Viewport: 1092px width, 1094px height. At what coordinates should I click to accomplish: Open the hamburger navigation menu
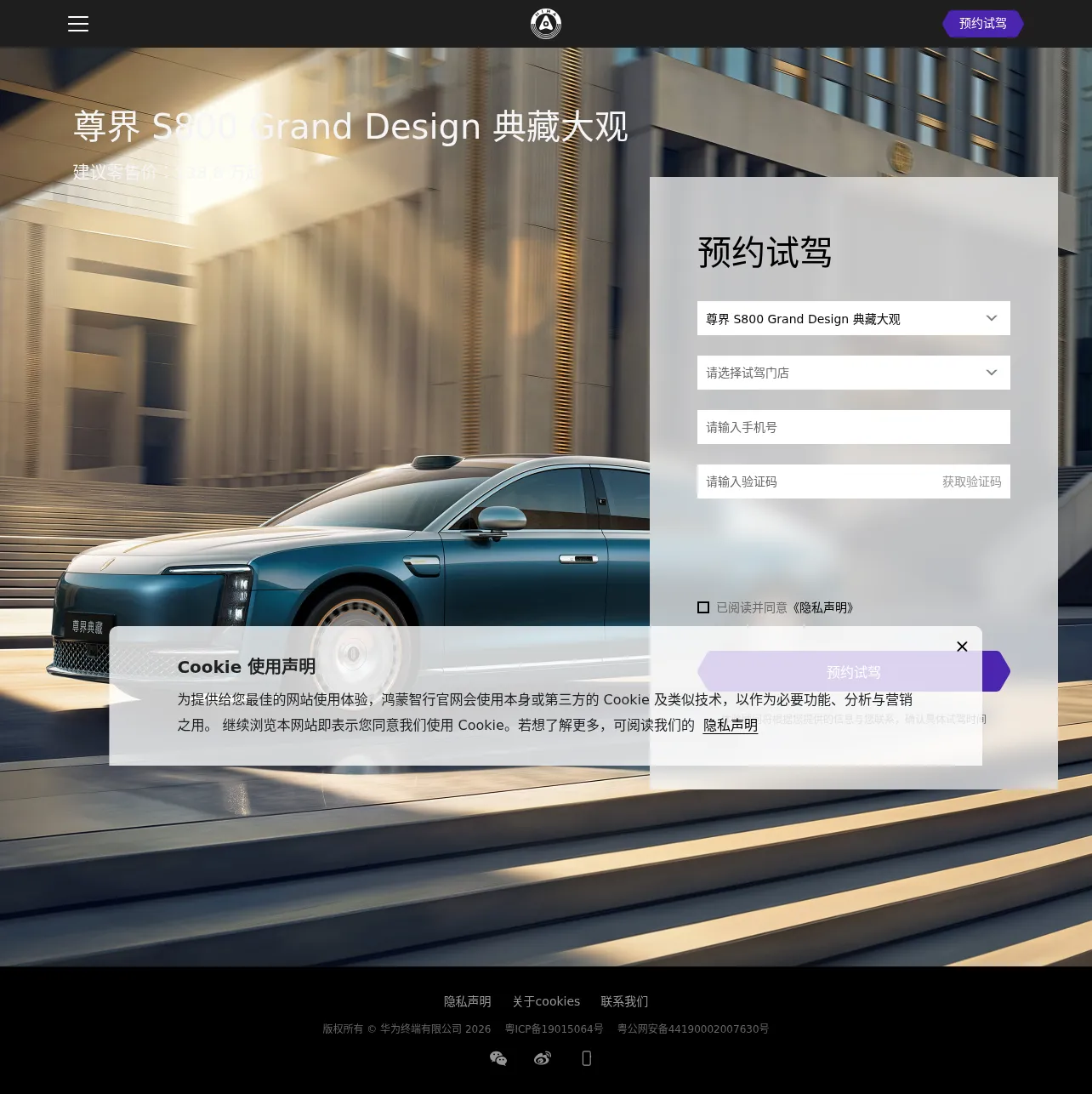click(78, 24)
